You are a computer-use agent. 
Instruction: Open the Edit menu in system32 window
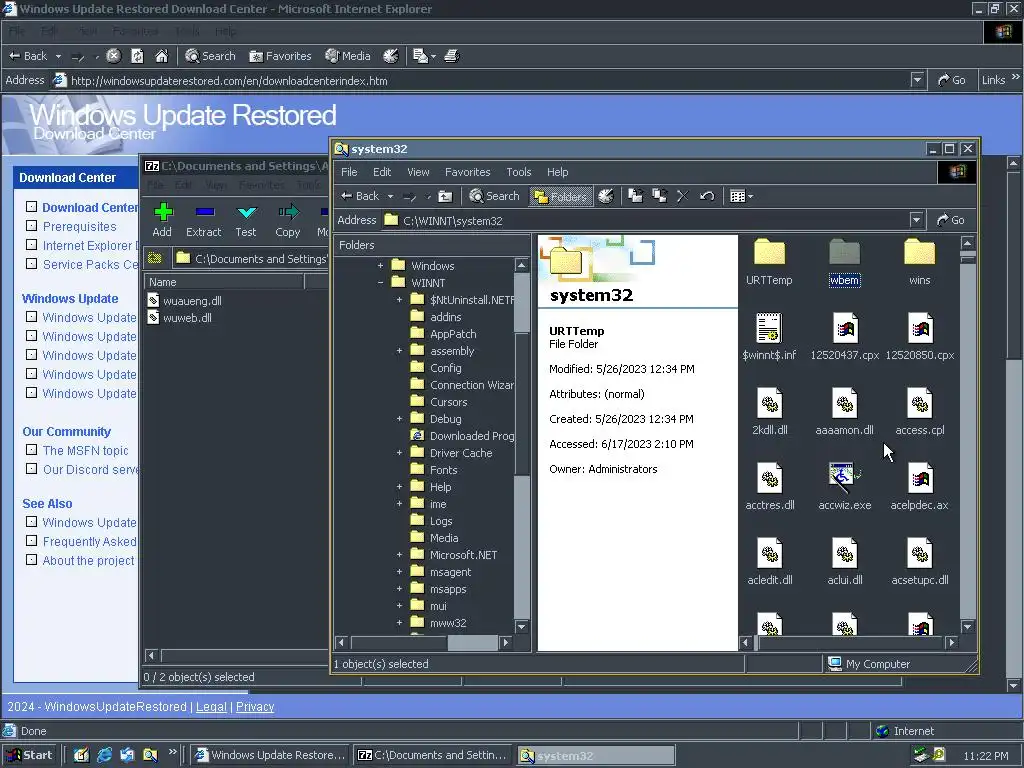point(382,172)
